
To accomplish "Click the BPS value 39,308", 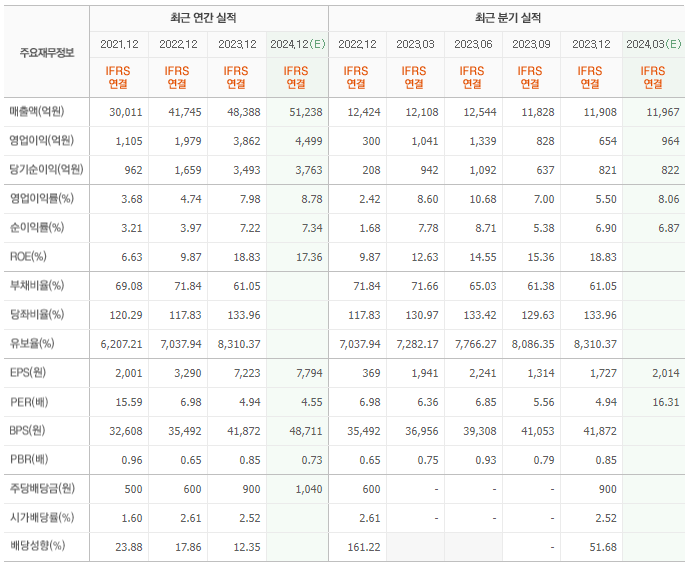I will click(x=480, y=431).
